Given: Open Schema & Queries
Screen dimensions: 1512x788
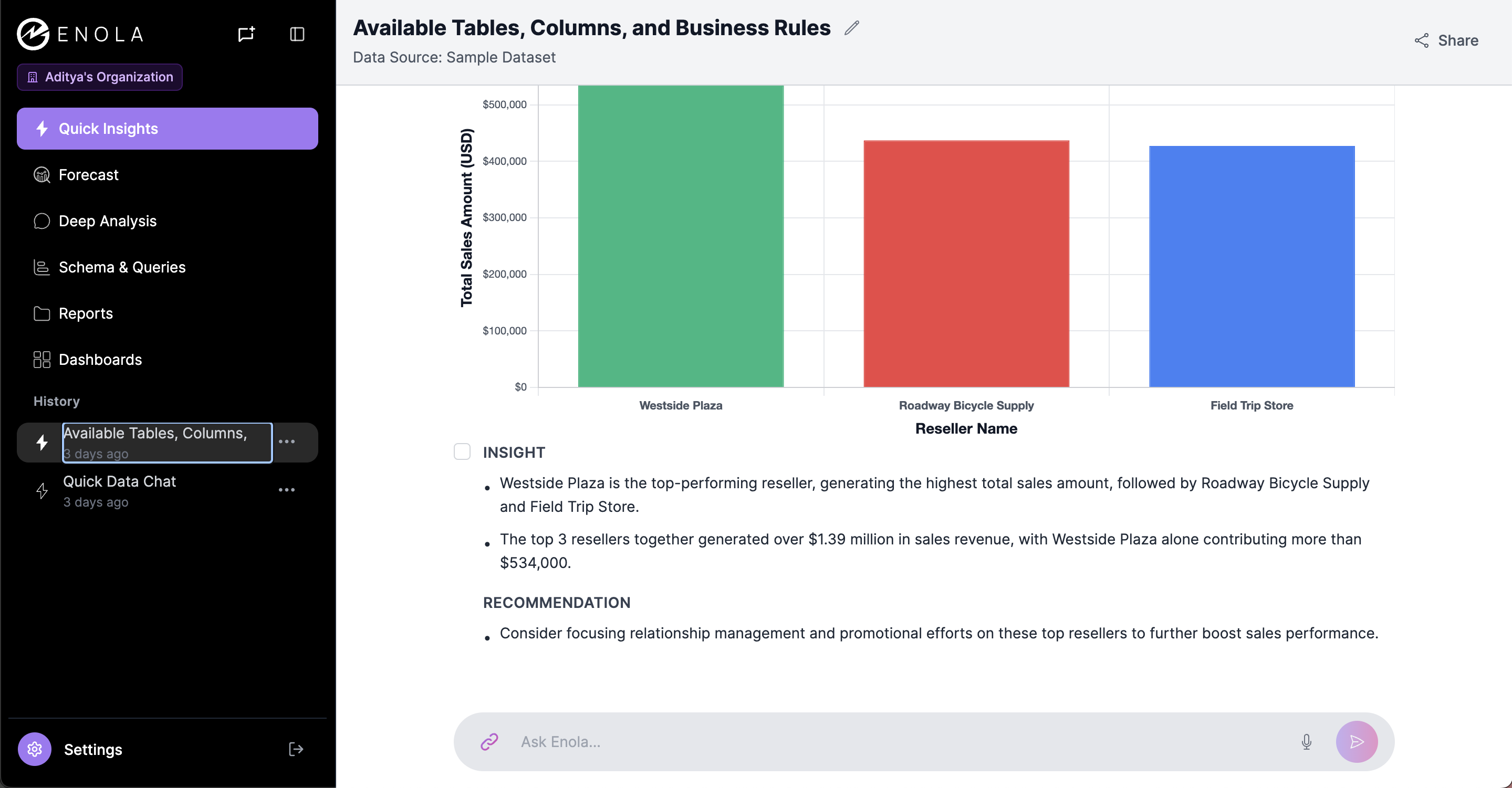Looking at the screenshot, I should tap(168, 267).
